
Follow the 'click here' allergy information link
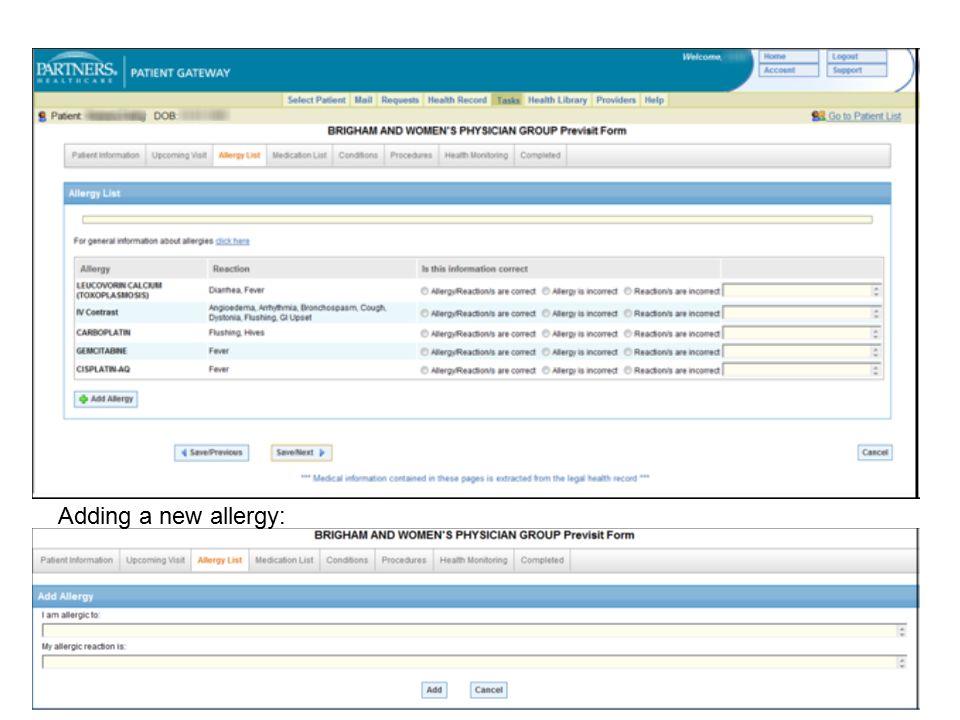pos(233,241)
